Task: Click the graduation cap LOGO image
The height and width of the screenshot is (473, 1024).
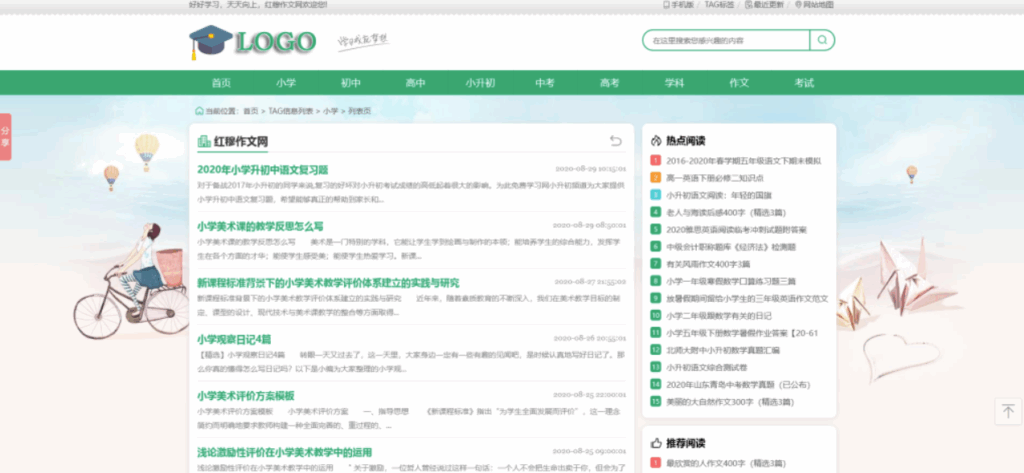Action: tap(253, 42)
